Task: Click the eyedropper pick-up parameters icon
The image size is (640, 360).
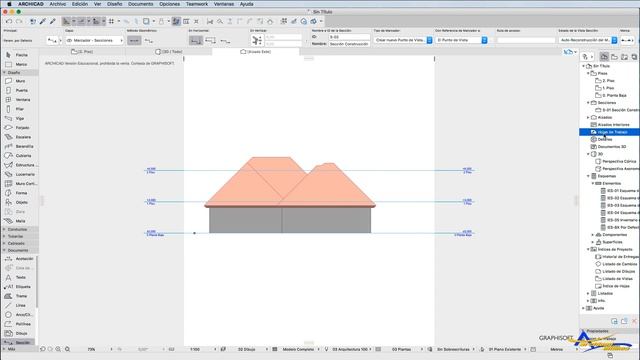Action: point(43,21)
